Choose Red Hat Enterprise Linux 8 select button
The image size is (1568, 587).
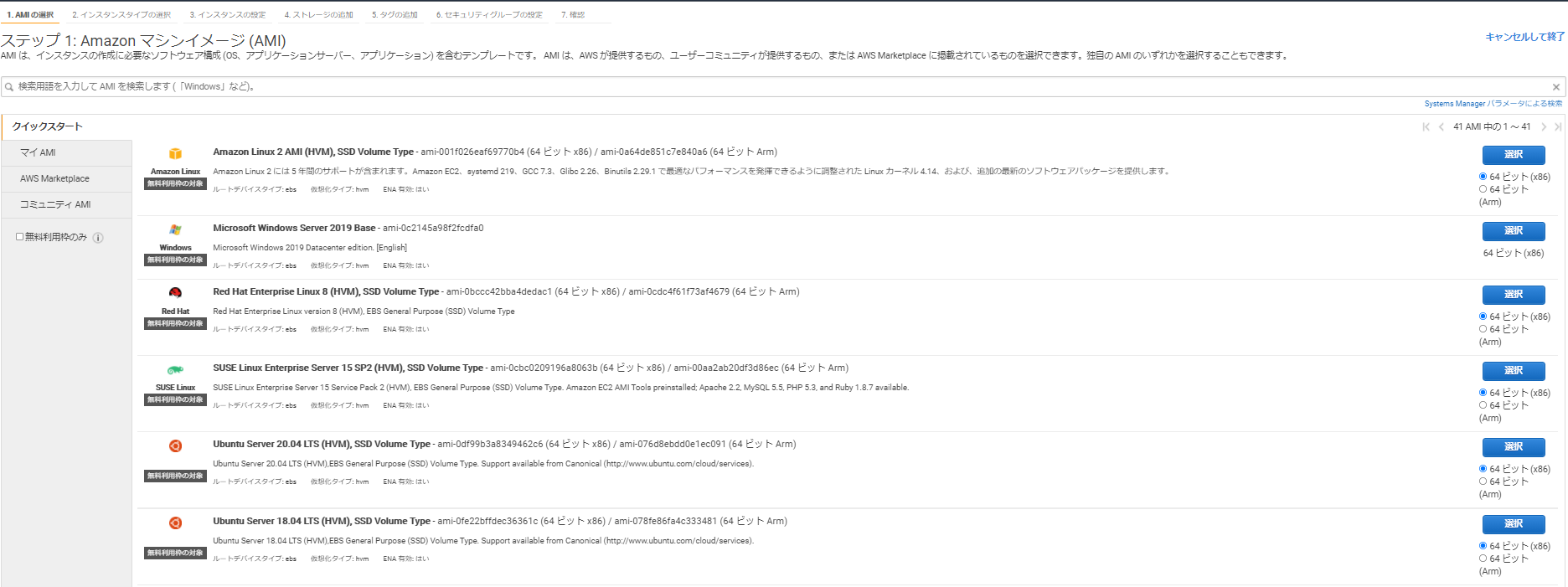(x=1514, y=295)
